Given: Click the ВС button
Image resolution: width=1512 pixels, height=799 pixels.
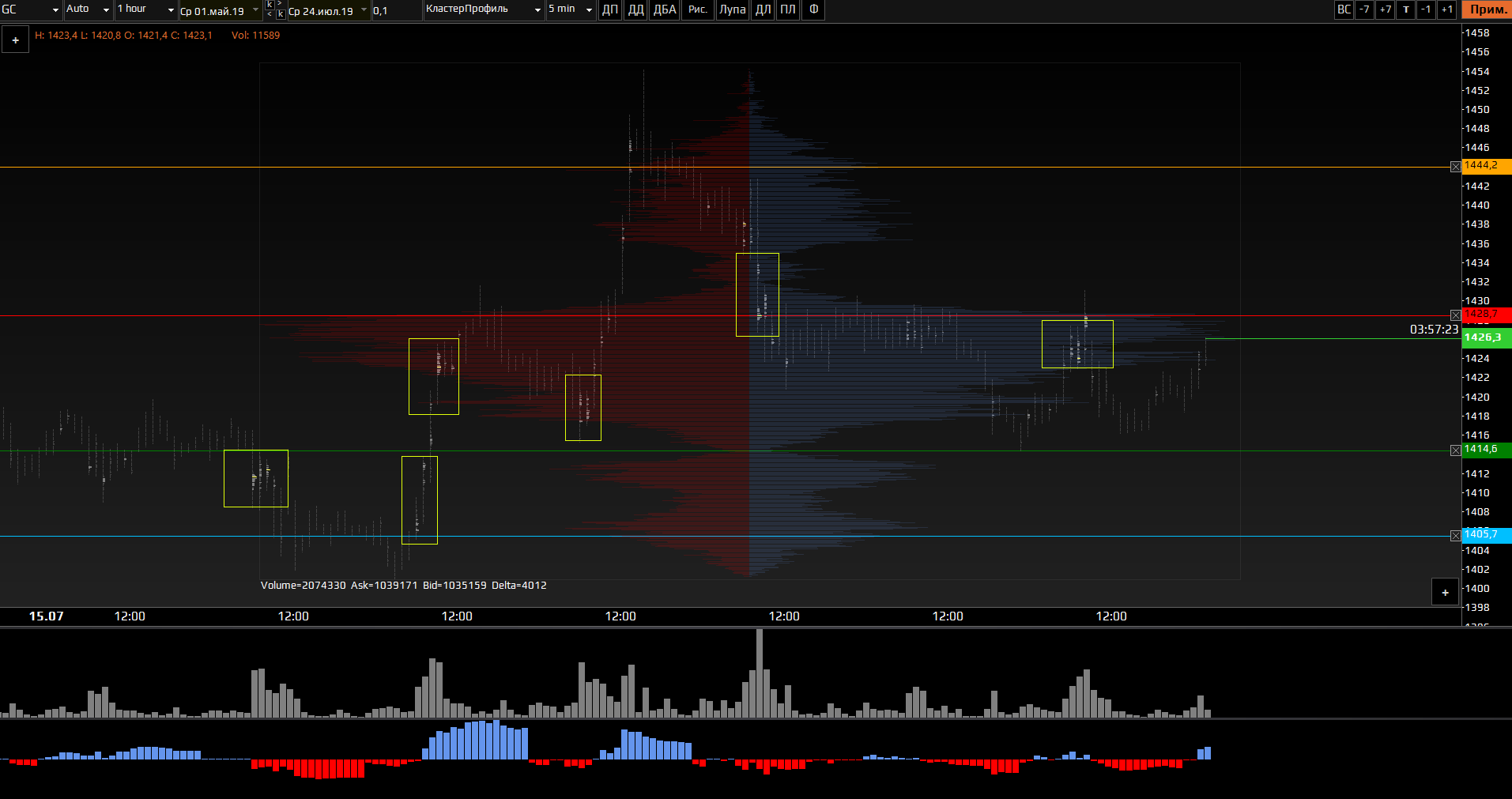Looking at the screenshot, I should [1344, 9].
